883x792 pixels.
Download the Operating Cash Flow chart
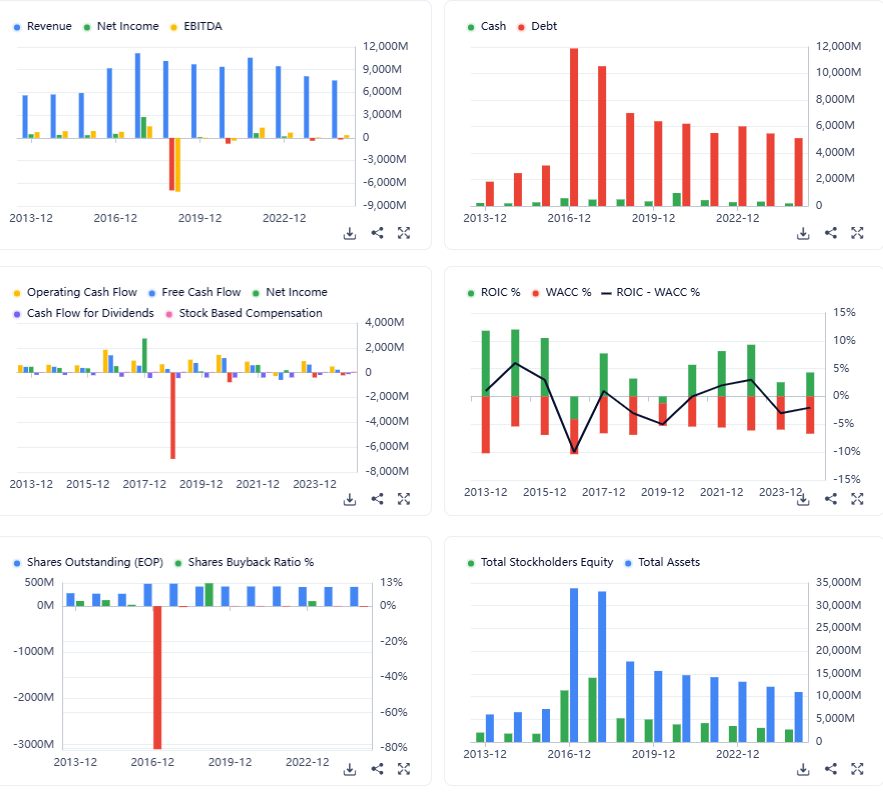350,499
